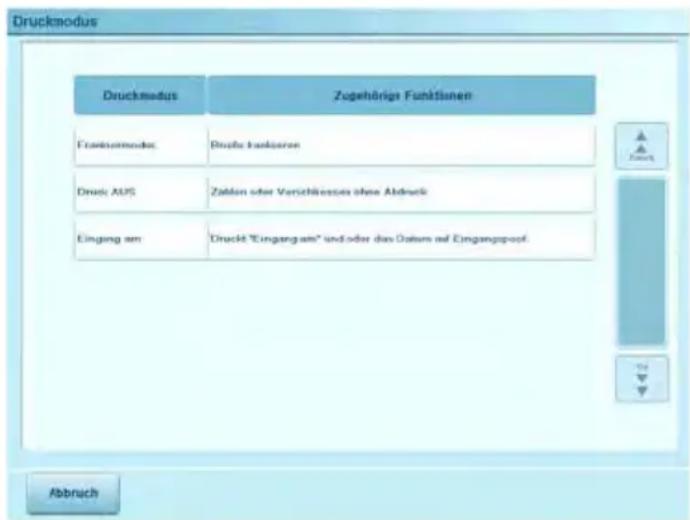
Task: Click the 'Druckt Eingang am' description cell
Action: point(401,239)
